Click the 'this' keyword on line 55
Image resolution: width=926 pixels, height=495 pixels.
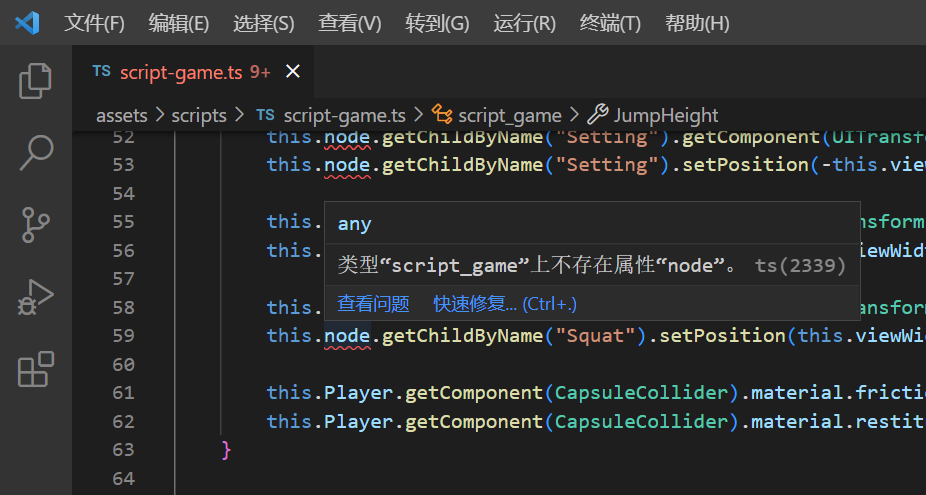click(289, 222)
